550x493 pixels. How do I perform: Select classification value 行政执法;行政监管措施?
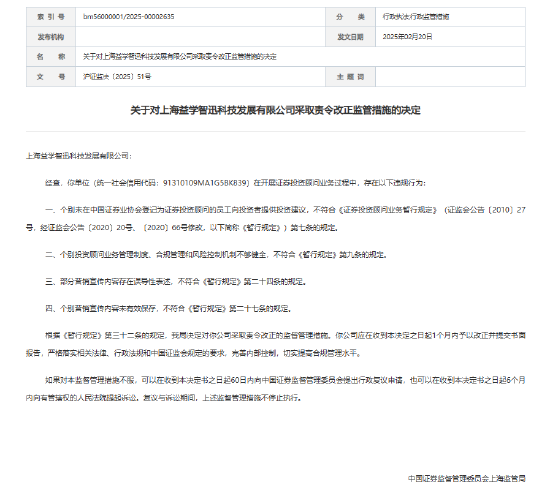pos(416,16)
